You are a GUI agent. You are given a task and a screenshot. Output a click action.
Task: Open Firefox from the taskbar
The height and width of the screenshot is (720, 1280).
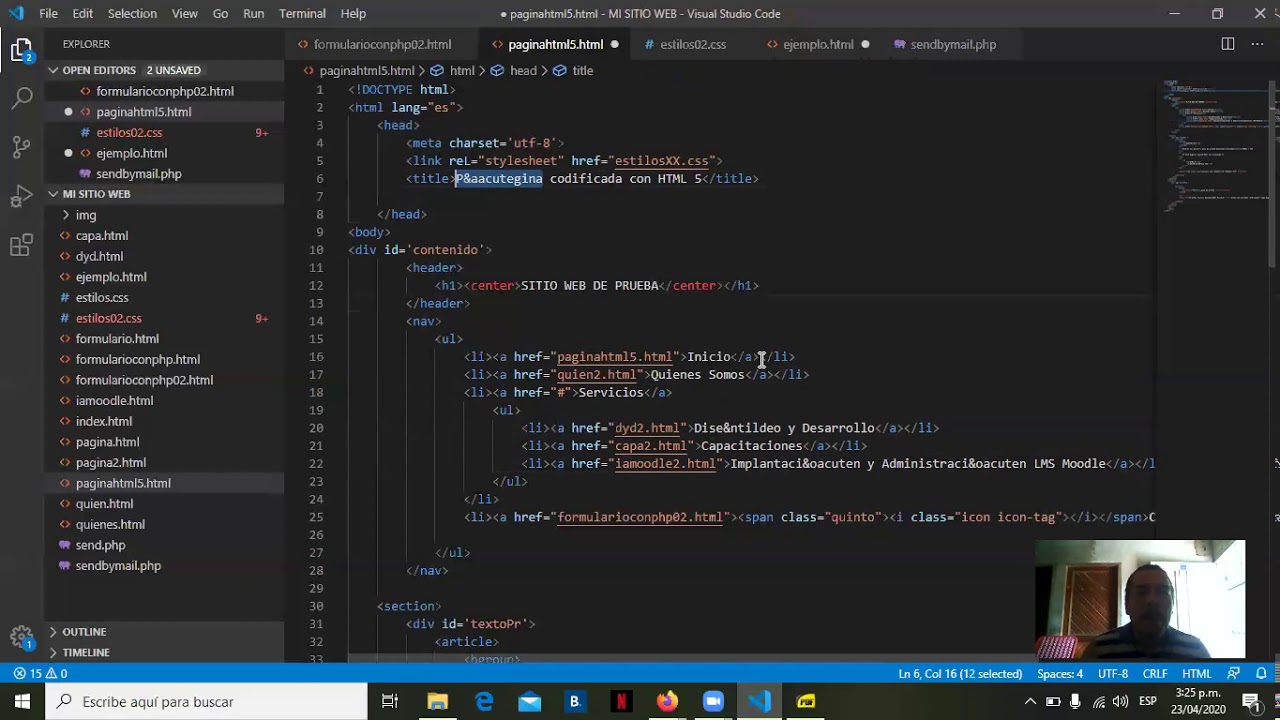click(667, 702)
